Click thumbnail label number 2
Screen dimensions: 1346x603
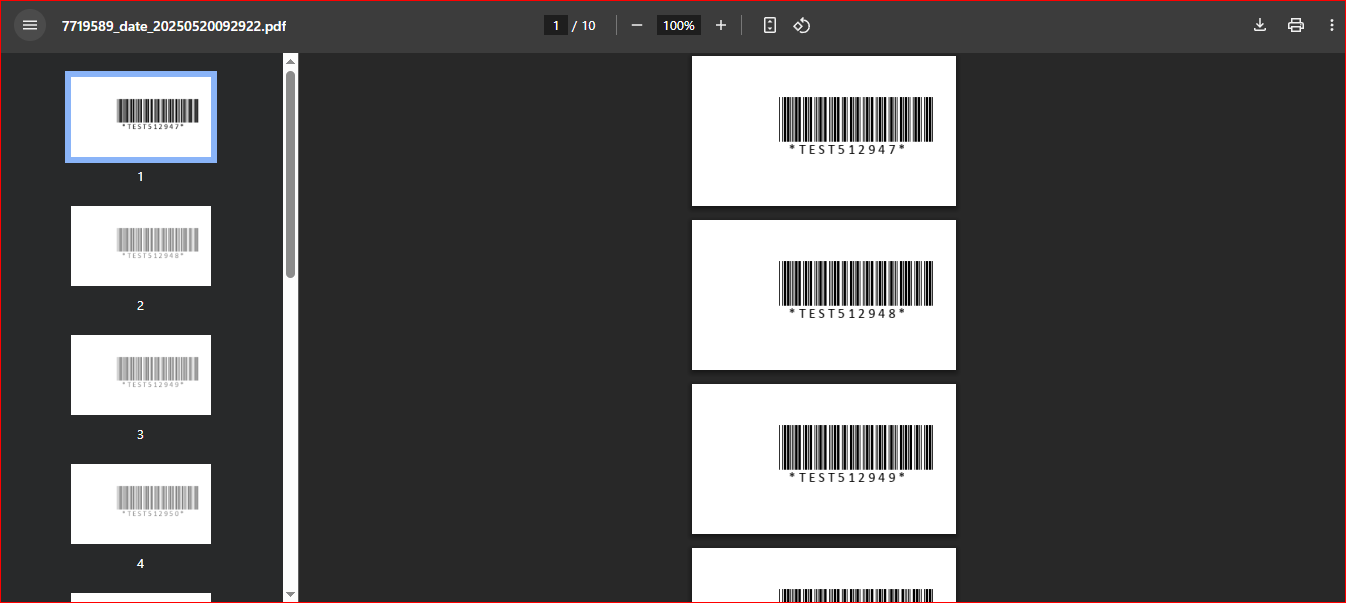(x=140, y=306)
